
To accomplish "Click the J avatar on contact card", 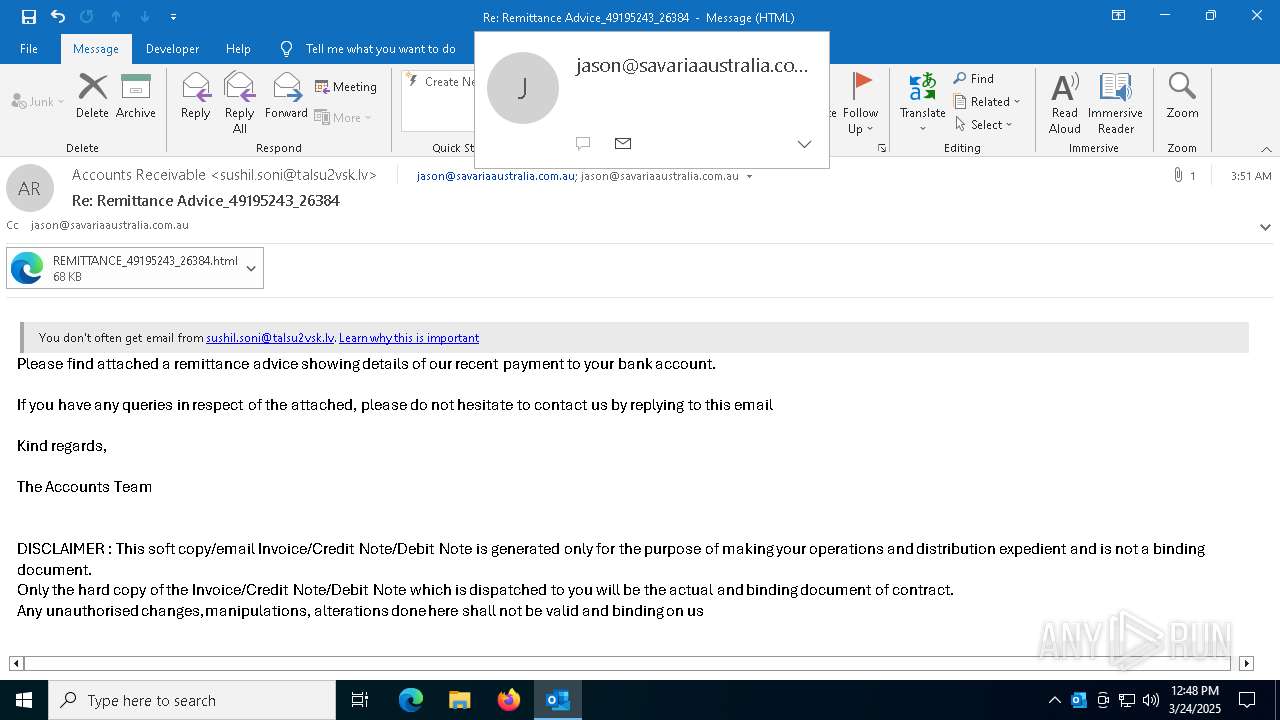I will pos(522,88).
